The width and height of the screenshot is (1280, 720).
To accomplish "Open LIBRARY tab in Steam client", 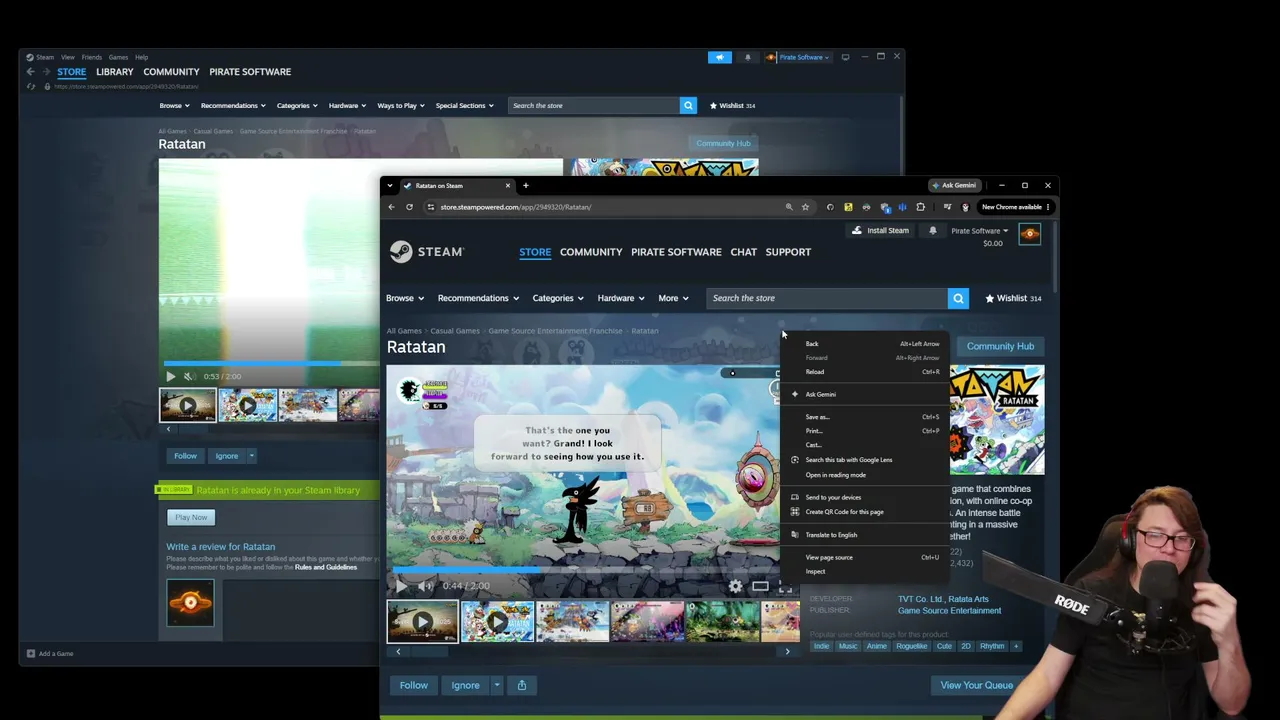I will click(114, 72).
